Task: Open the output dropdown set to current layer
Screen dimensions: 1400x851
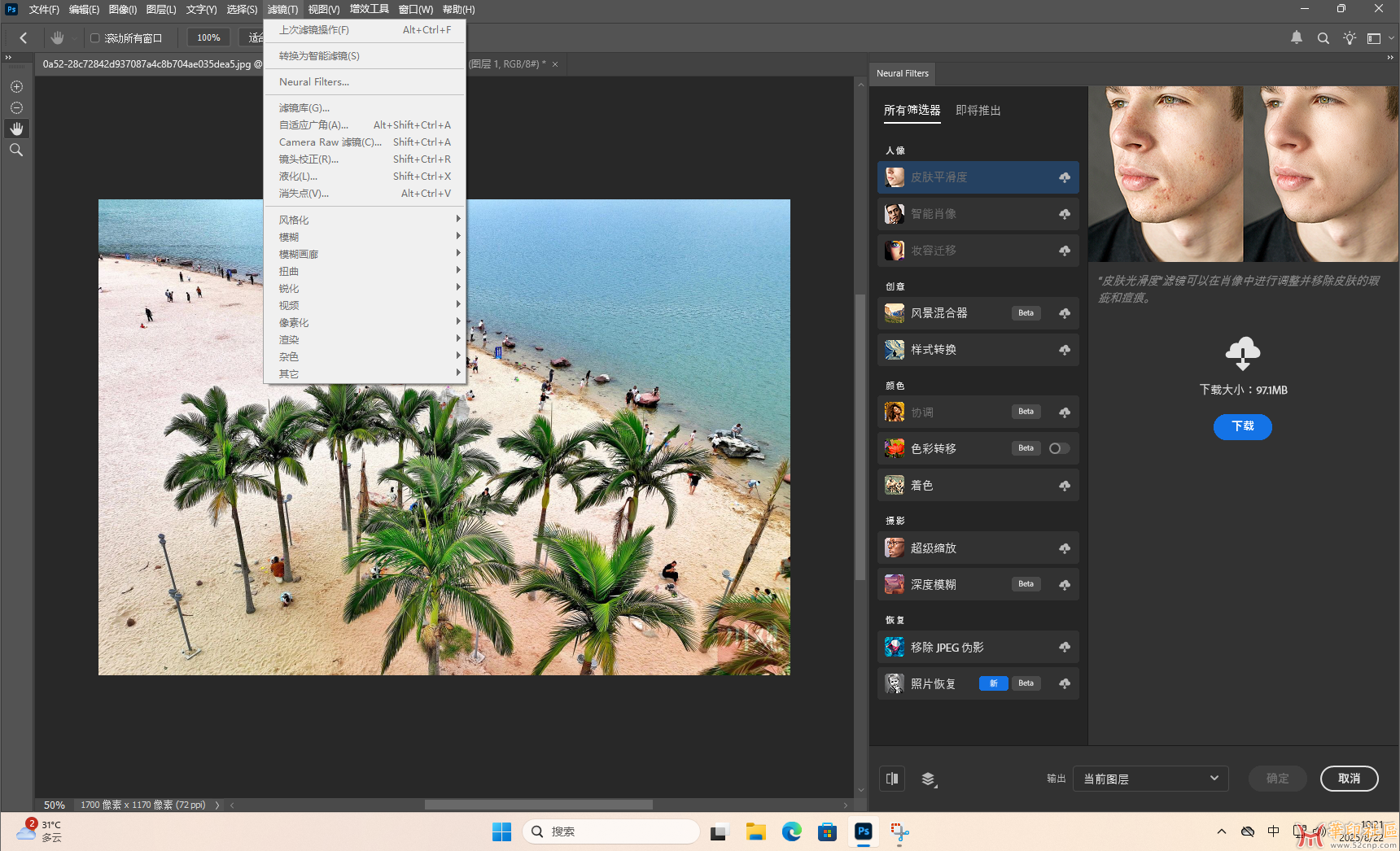Action: (1150, 779)
